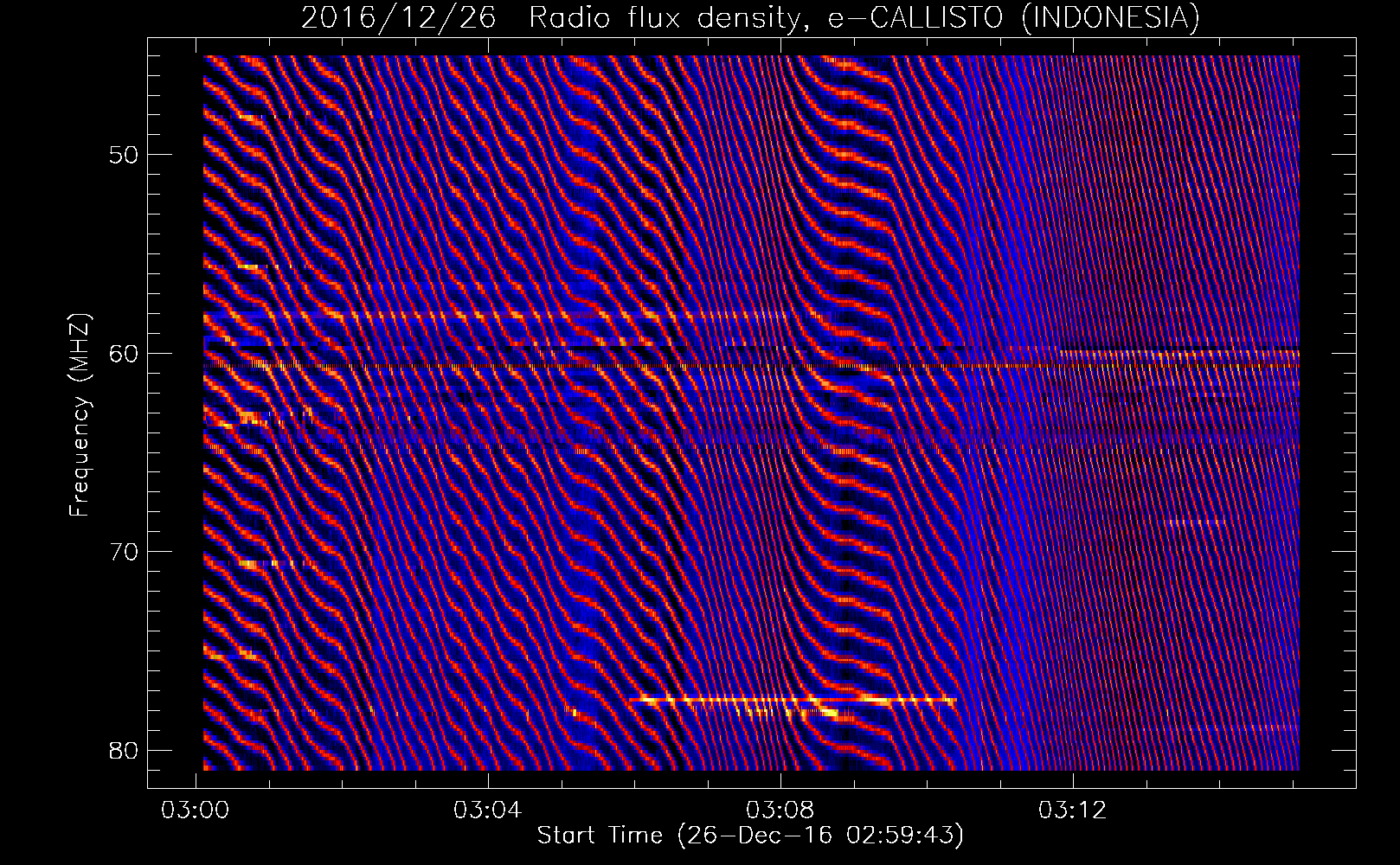Click the 70 frequency tick label
The image size is (1400, 865).
123,551
